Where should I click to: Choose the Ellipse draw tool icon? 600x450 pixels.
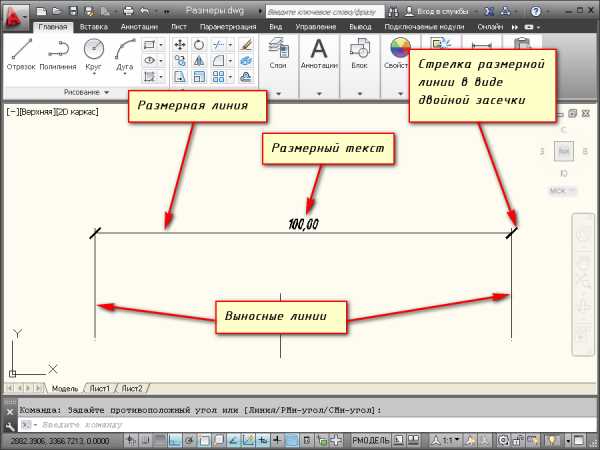pyautogui.click(x=149, y=60)
